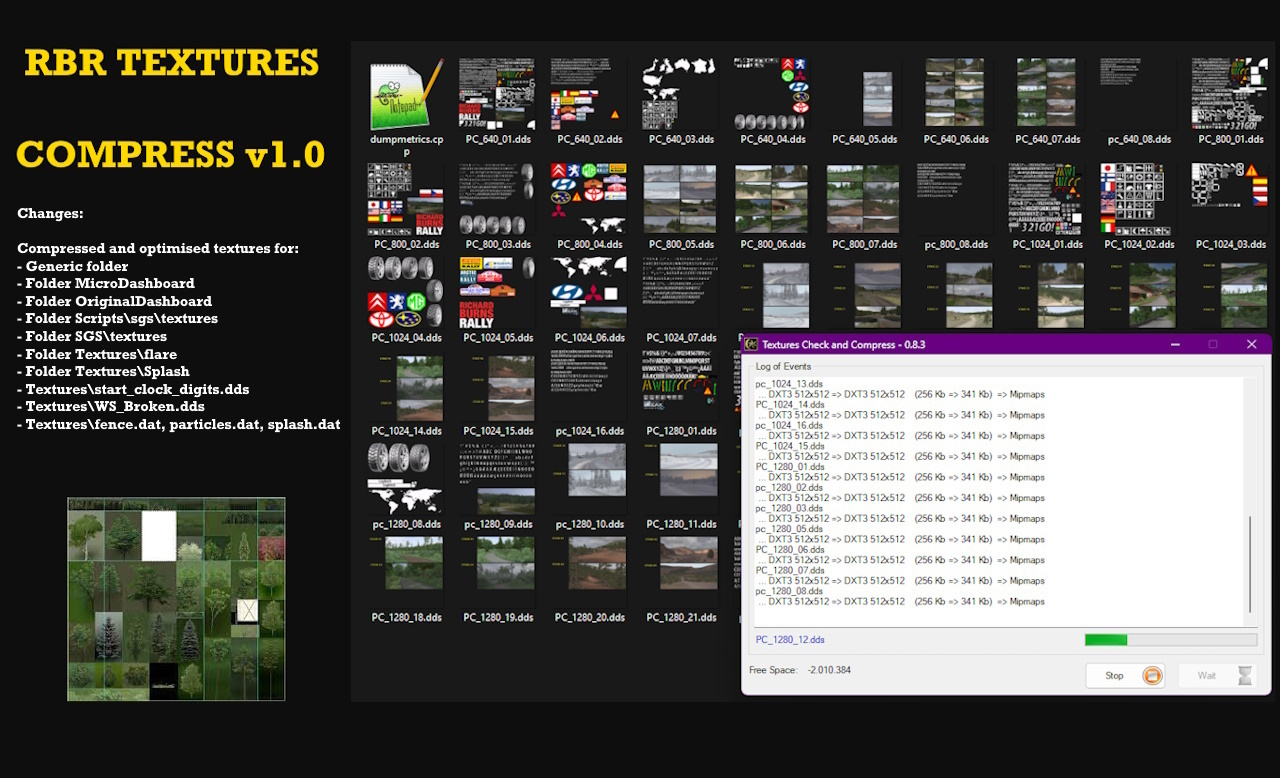Select the PC_1024_04.dds file thumbnail

click(405, 293)
